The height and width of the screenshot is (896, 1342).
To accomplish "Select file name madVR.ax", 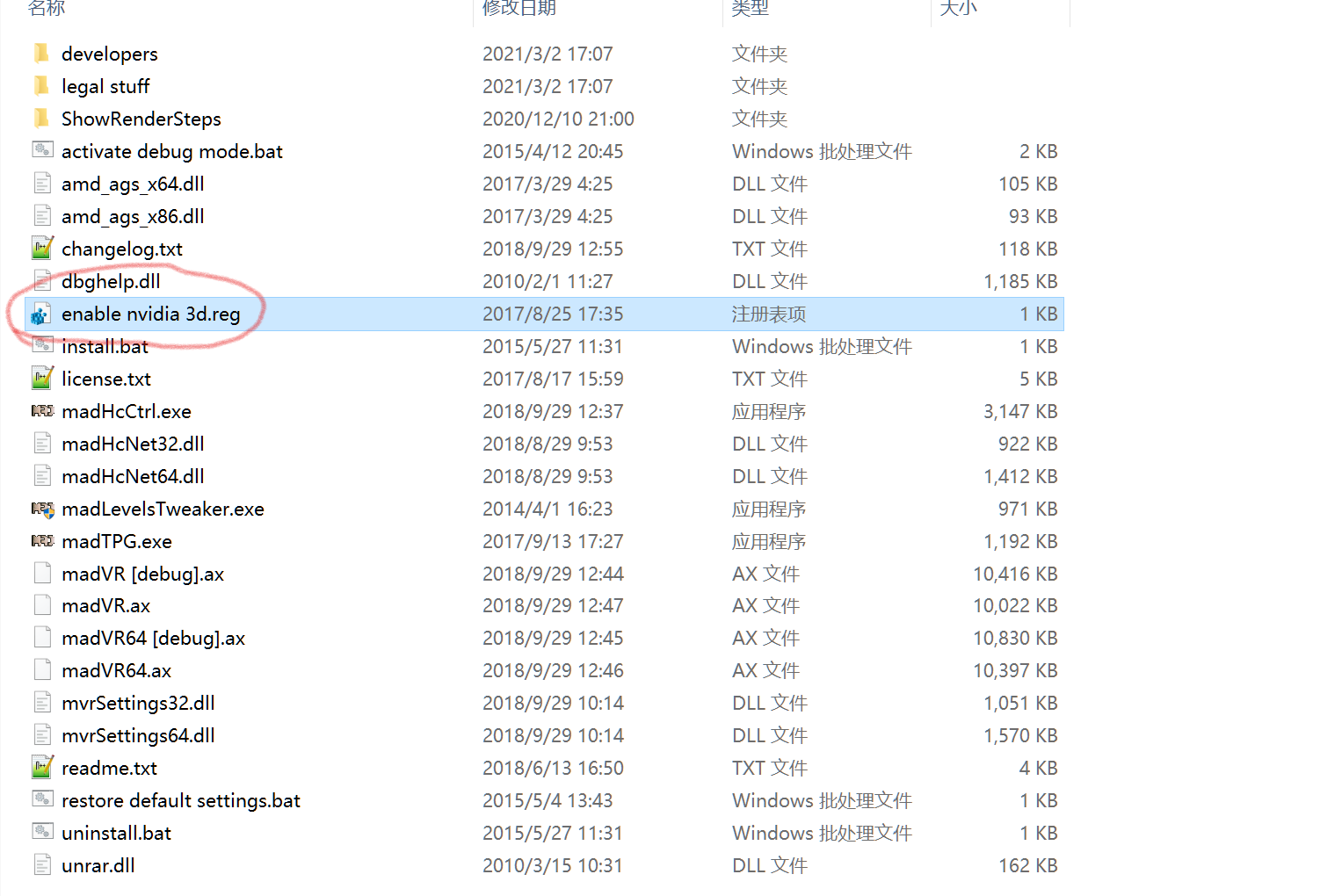I will [x=105, y=605].
